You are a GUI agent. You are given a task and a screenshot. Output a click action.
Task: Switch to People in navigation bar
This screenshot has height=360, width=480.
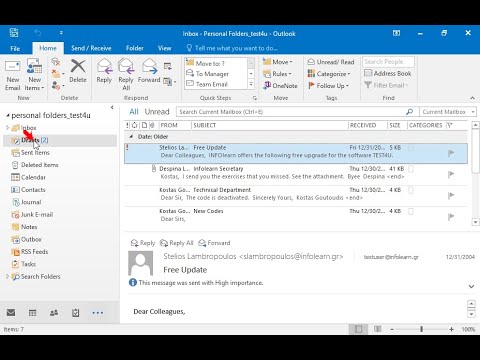click(54, 313)
